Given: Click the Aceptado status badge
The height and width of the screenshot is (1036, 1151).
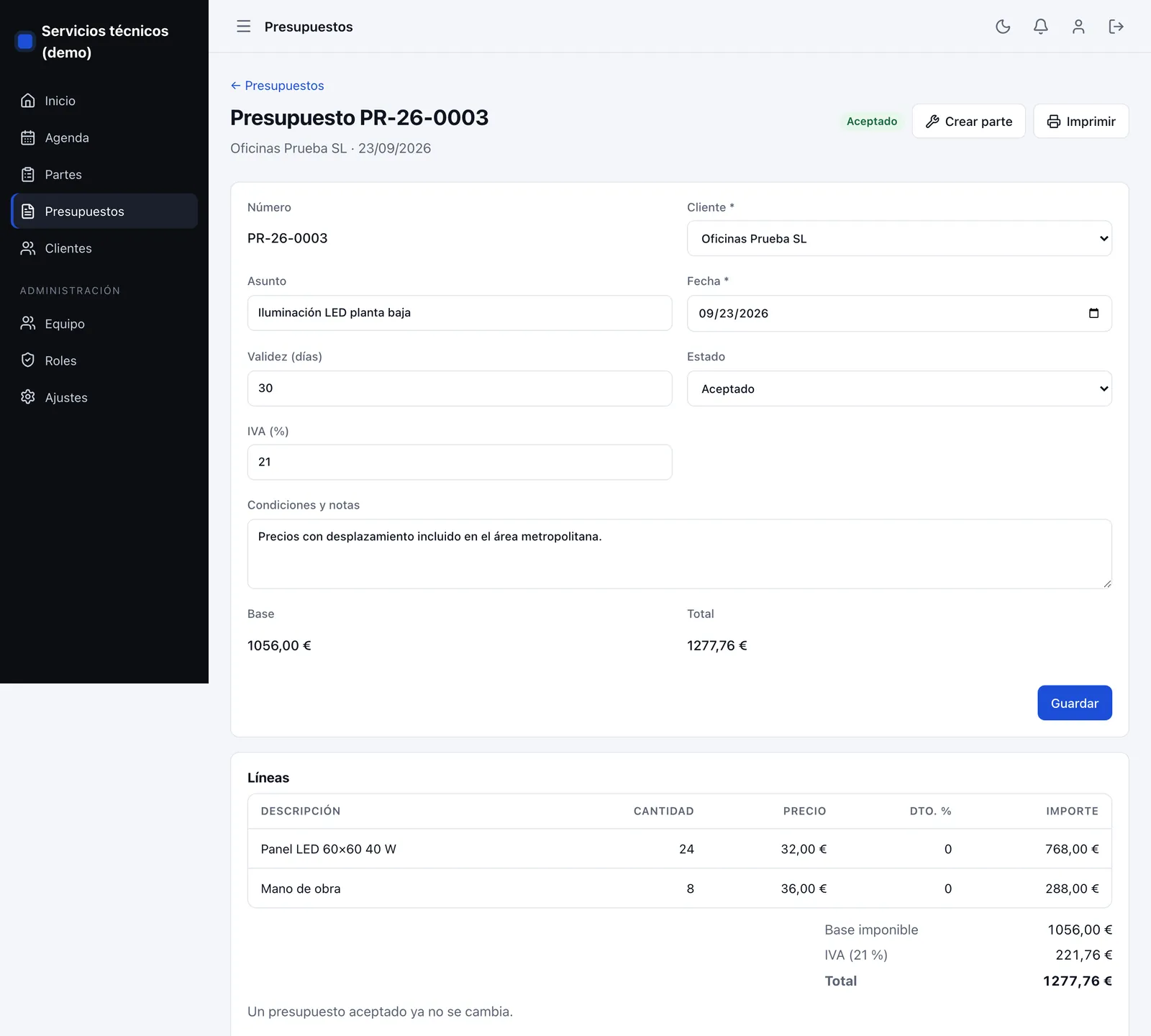Looking at the screenshot, I should tap(872, 121).
